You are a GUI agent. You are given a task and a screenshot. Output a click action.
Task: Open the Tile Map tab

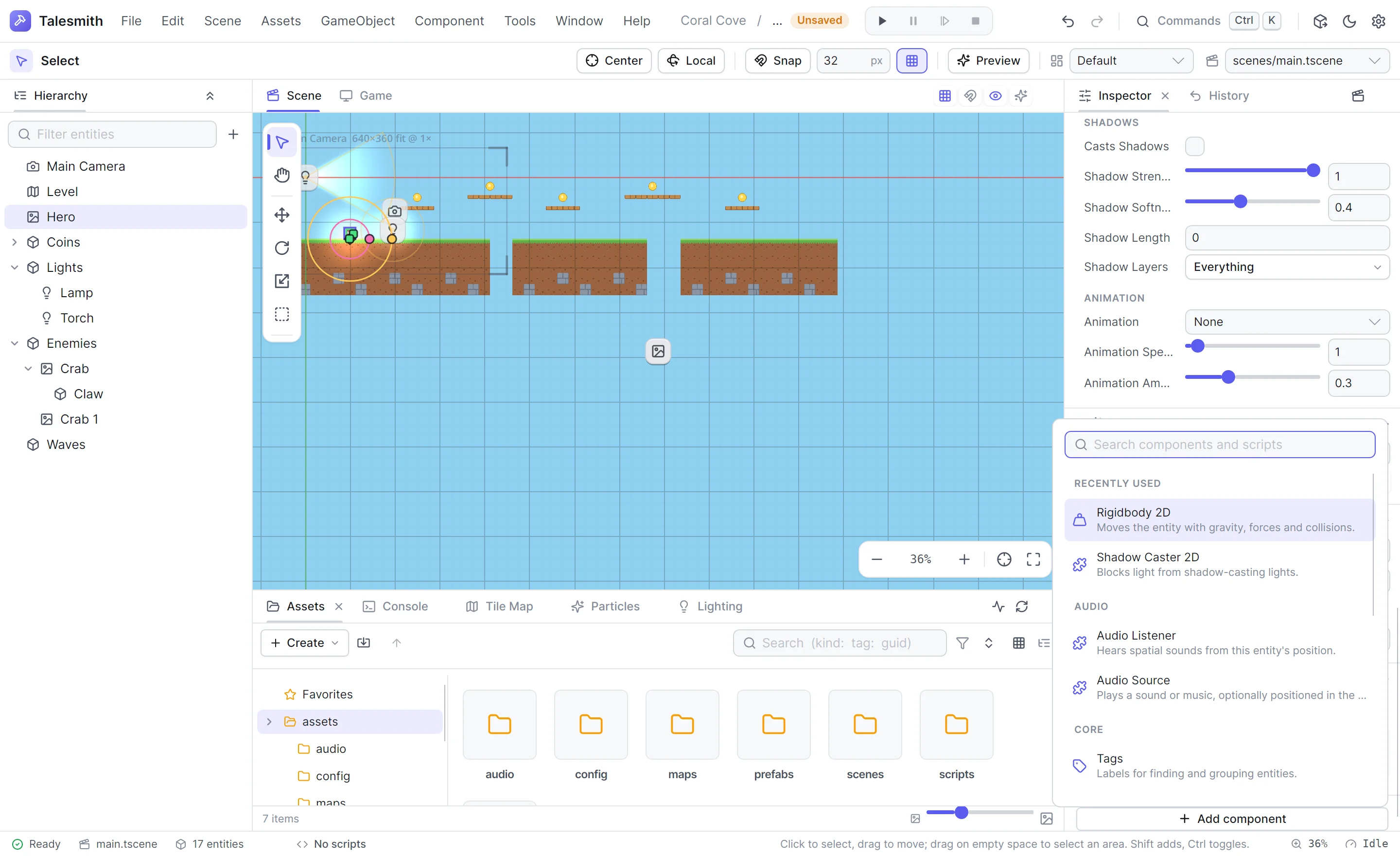click(499, 606)
